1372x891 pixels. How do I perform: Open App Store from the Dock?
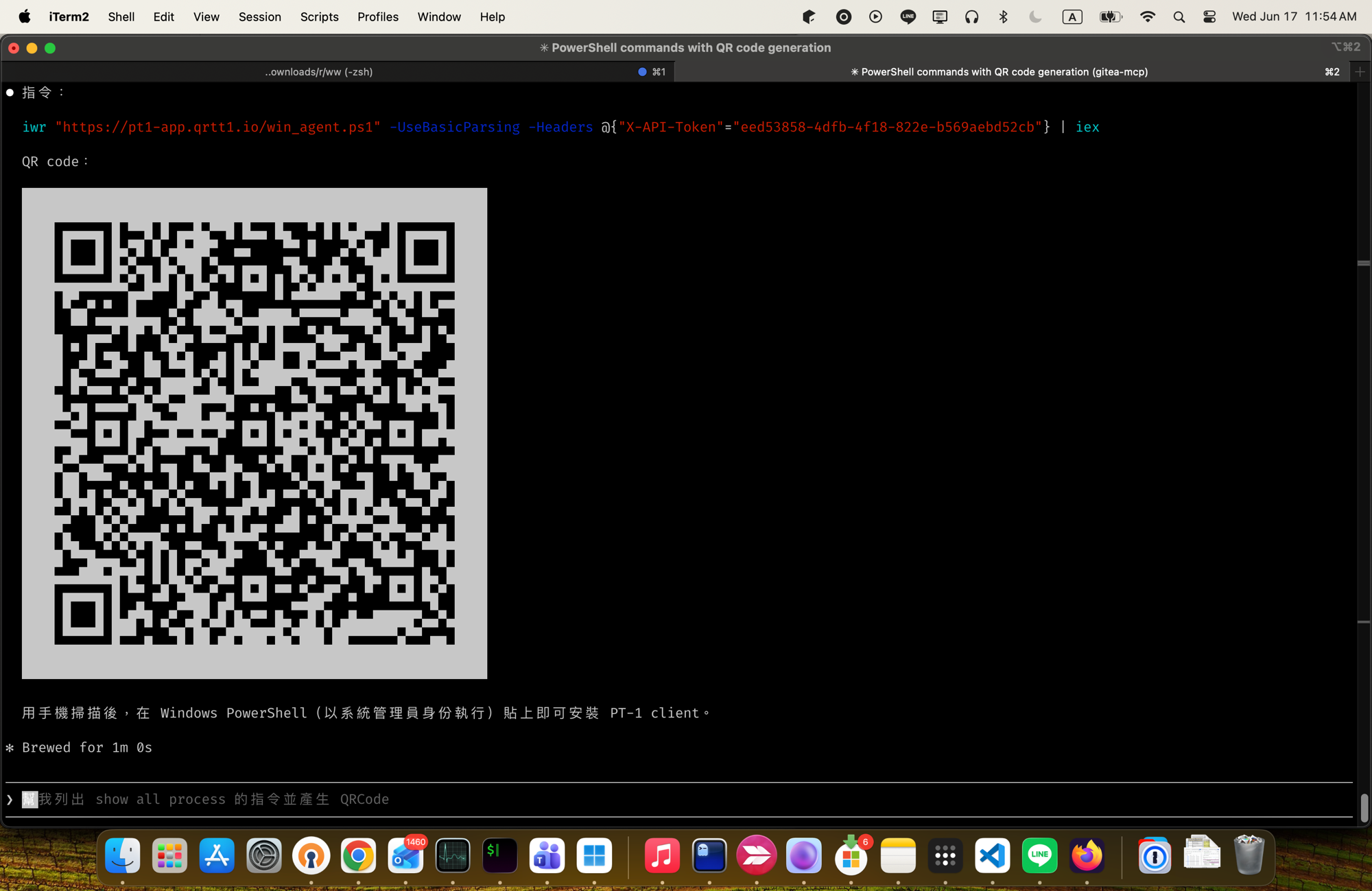(217, 855)
